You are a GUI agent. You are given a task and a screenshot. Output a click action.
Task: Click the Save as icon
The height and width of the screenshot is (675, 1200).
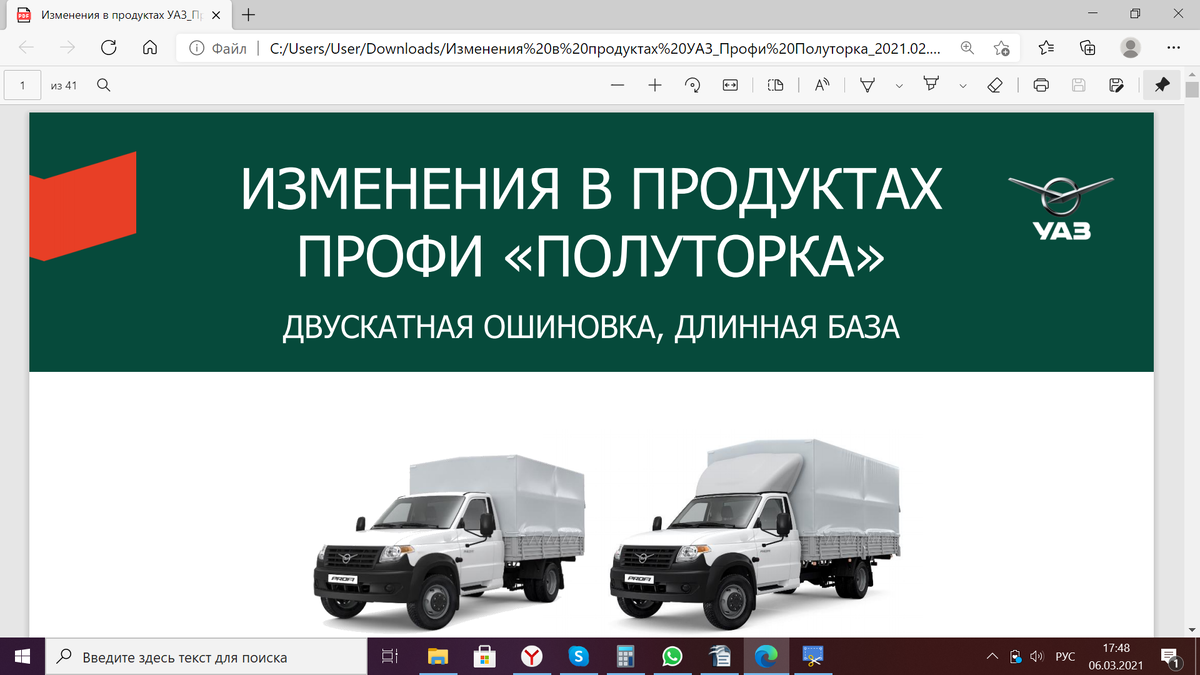1116,86
